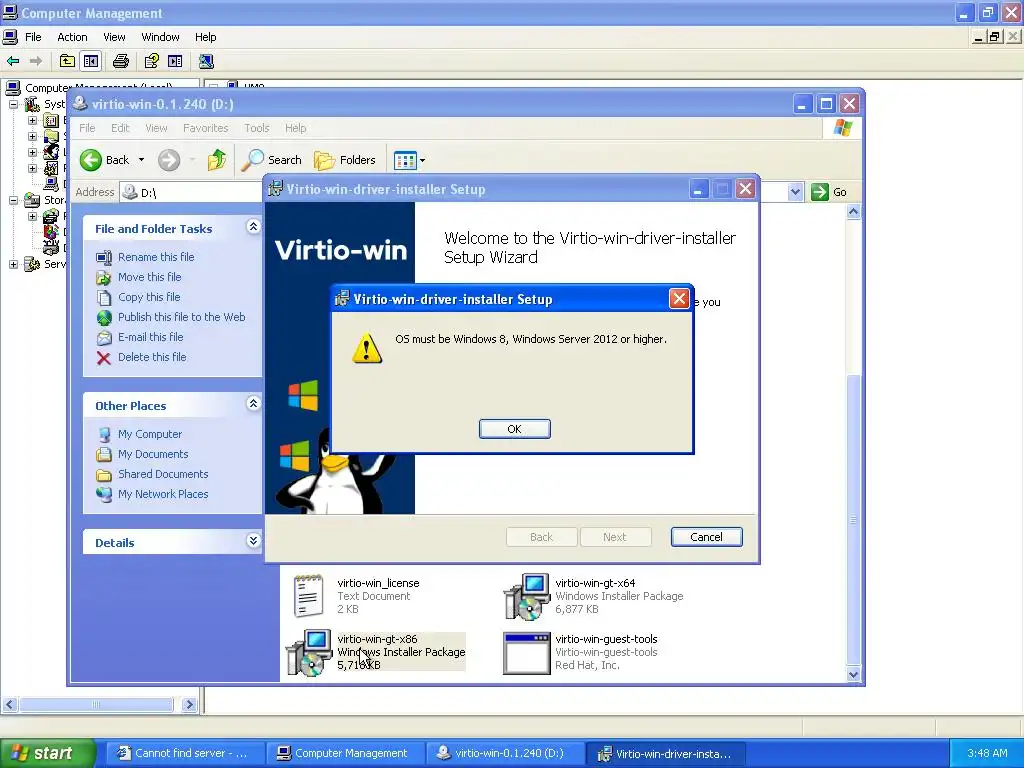
Task: Expand the Services and Applications tree node
Action: click(x=13, y=264)
